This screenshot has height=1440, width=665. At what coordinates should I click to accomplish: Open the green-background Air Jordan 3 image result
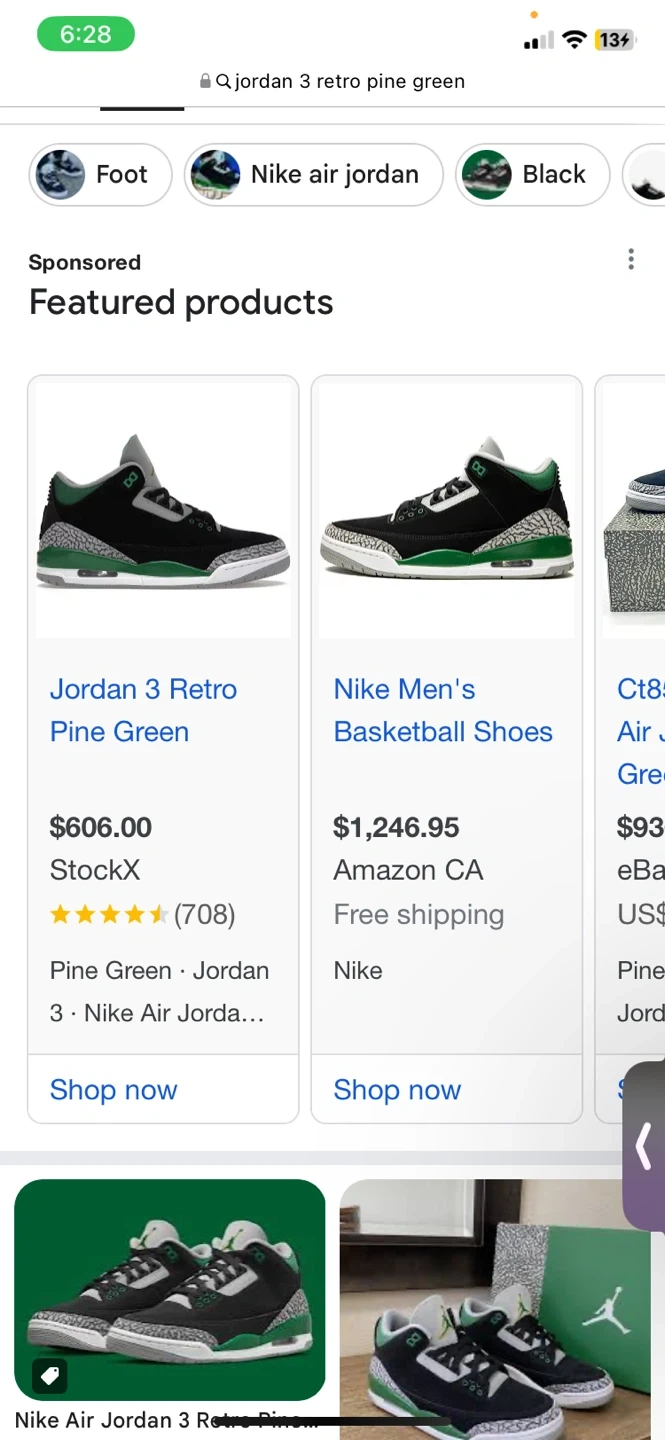point(170,1290)
